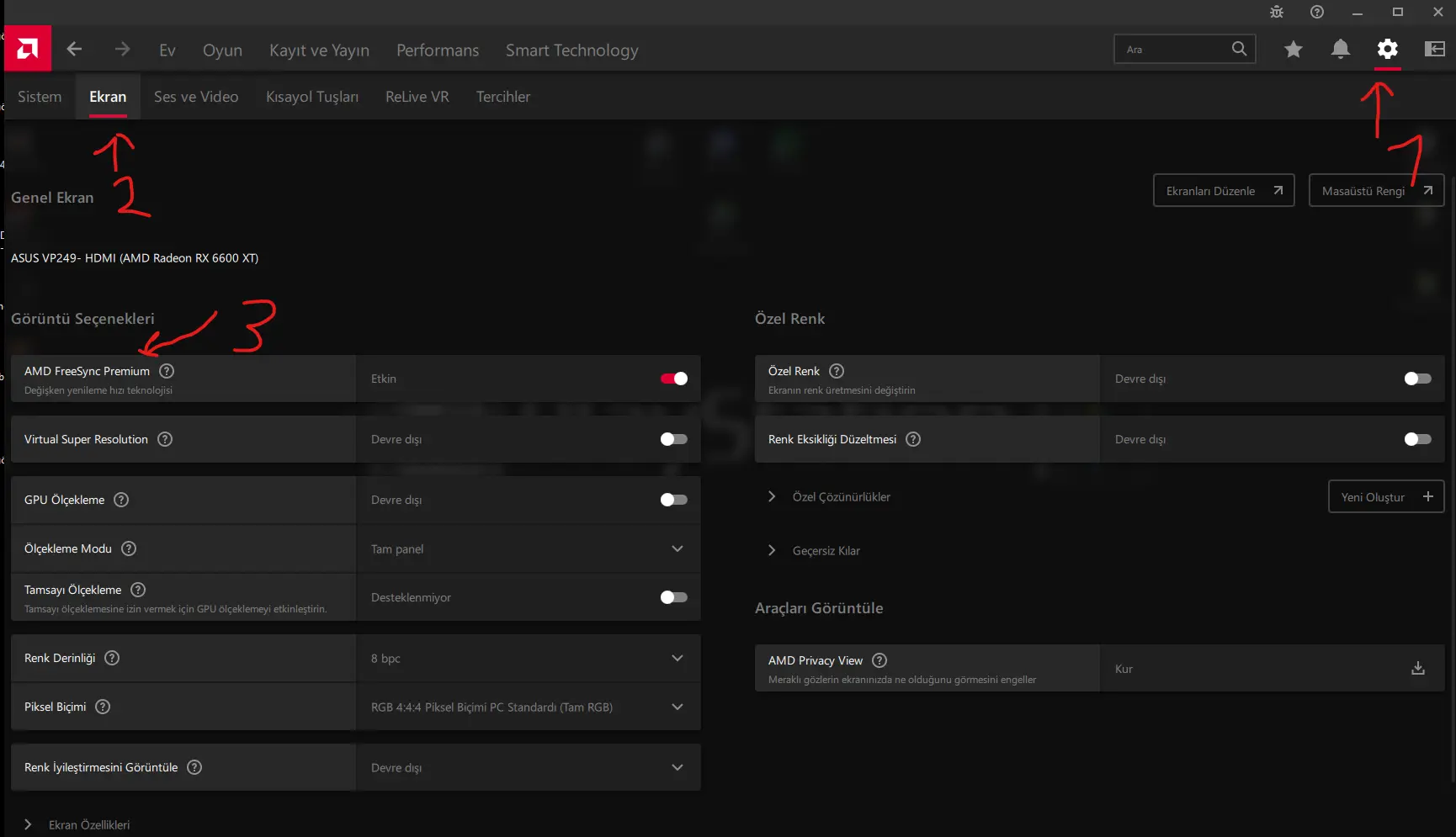1456x837 pixels.
Task: Switch to the Sistem tab
Action: point(40,97)
